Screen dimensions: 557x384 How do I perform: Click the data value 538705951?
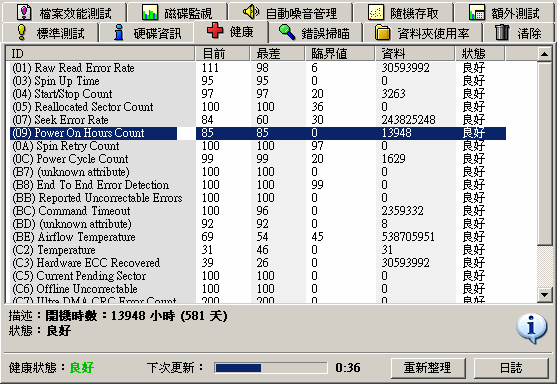pyautogui.click(x=408, y=237)
